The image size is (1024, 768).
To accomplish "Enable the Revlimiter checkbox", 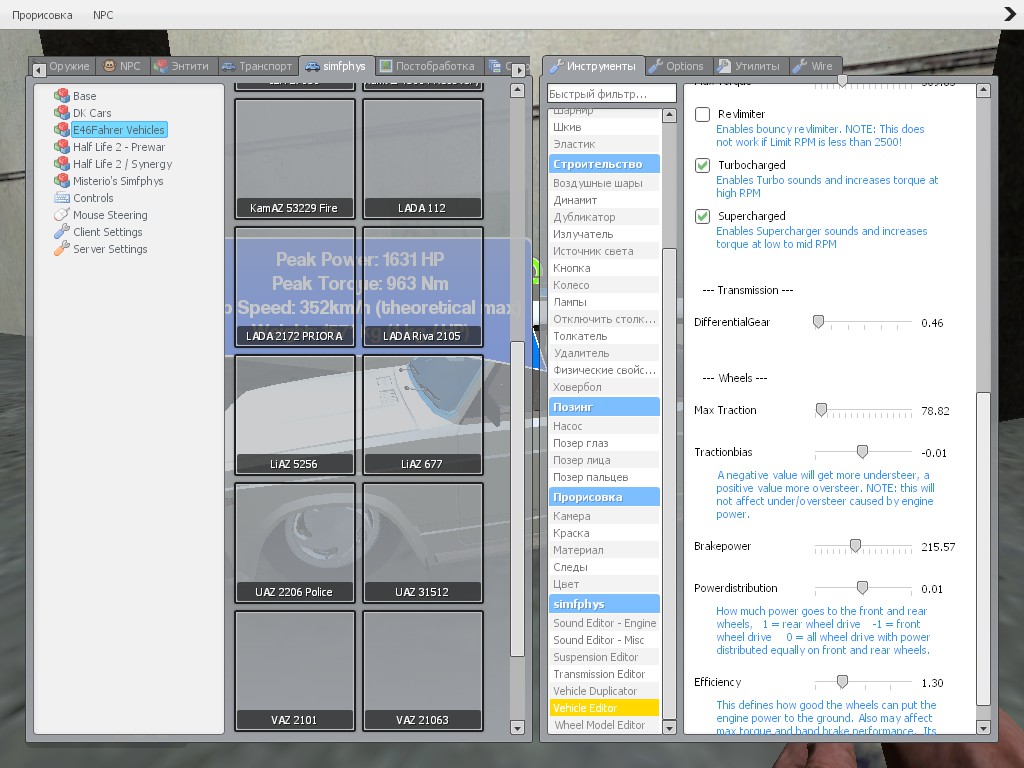I will 703,114.
